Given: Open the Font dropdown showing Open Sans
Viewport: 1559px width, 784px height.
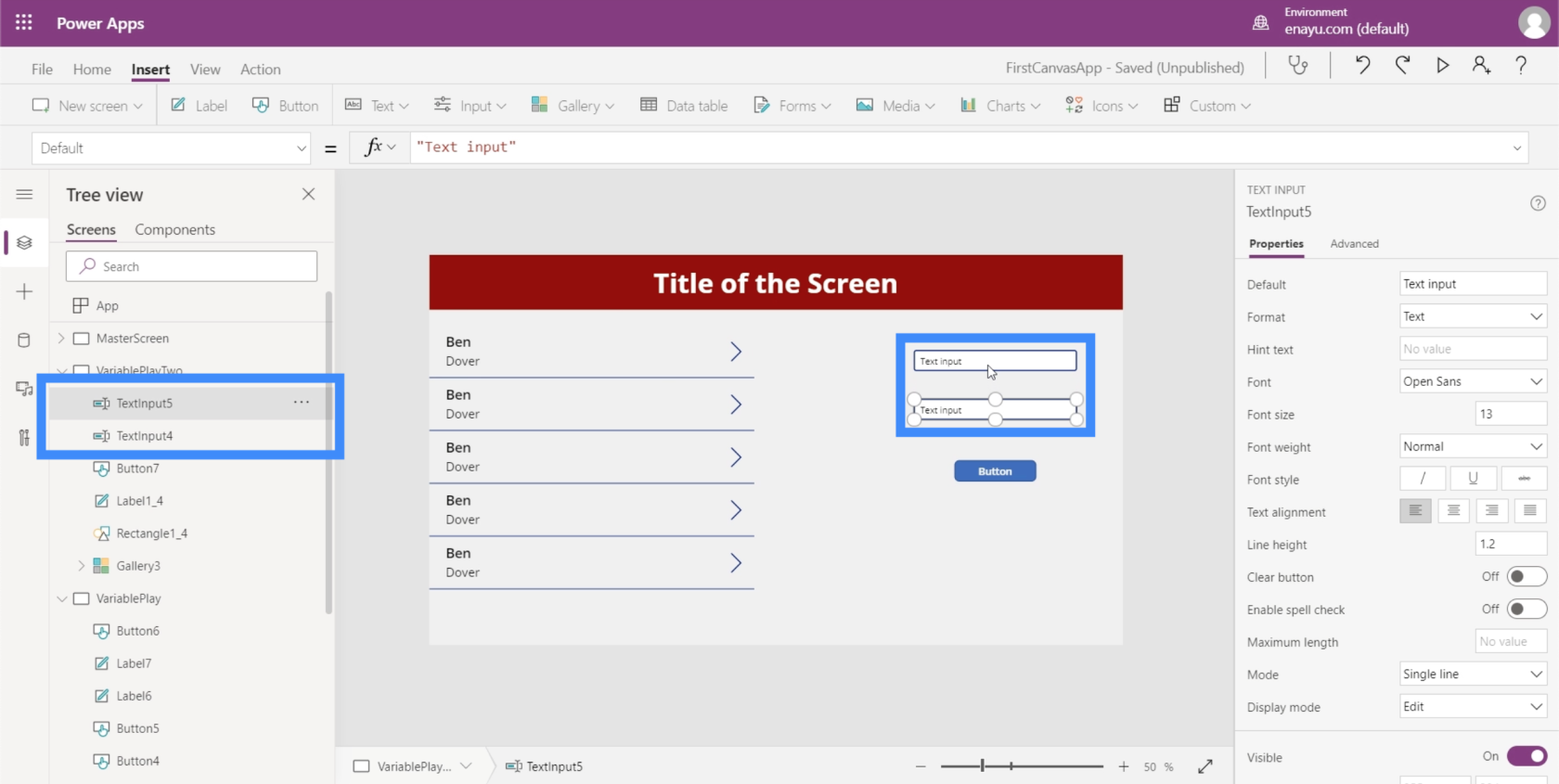Looking at the screenshot, I should pyautogui.click(x=1473, y=381).
